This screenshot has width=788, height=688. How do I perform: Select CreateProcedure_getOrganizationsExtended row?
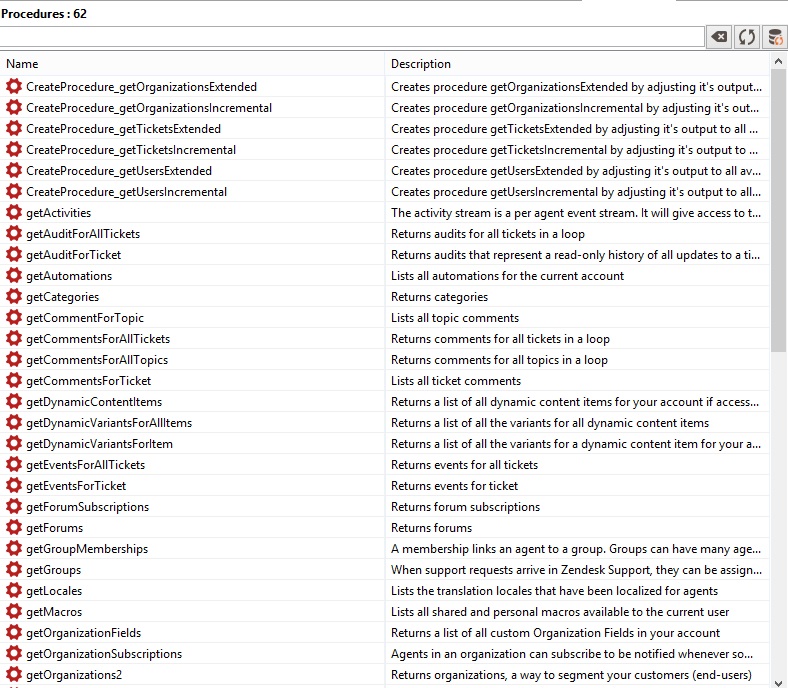click(141, 87)
